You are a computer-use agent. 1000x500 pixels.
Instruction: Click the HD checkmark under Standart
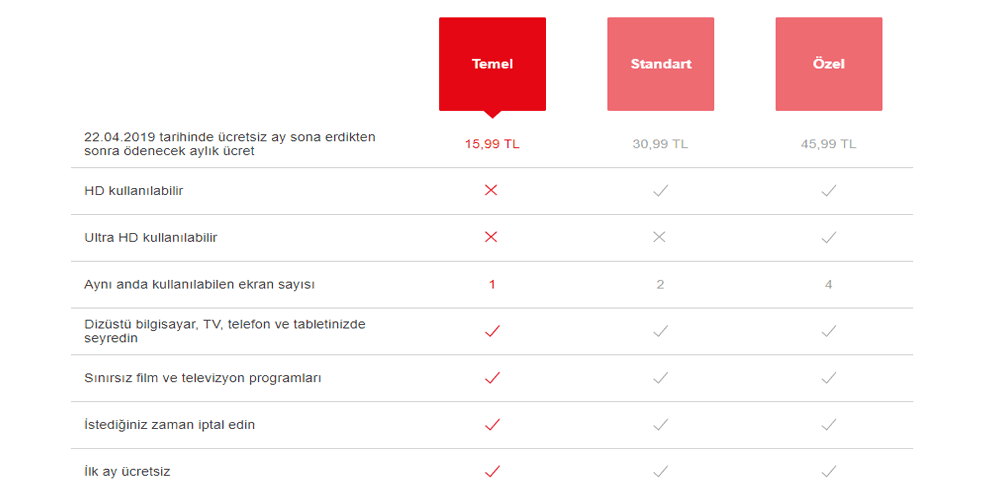(x=660, y=190)
